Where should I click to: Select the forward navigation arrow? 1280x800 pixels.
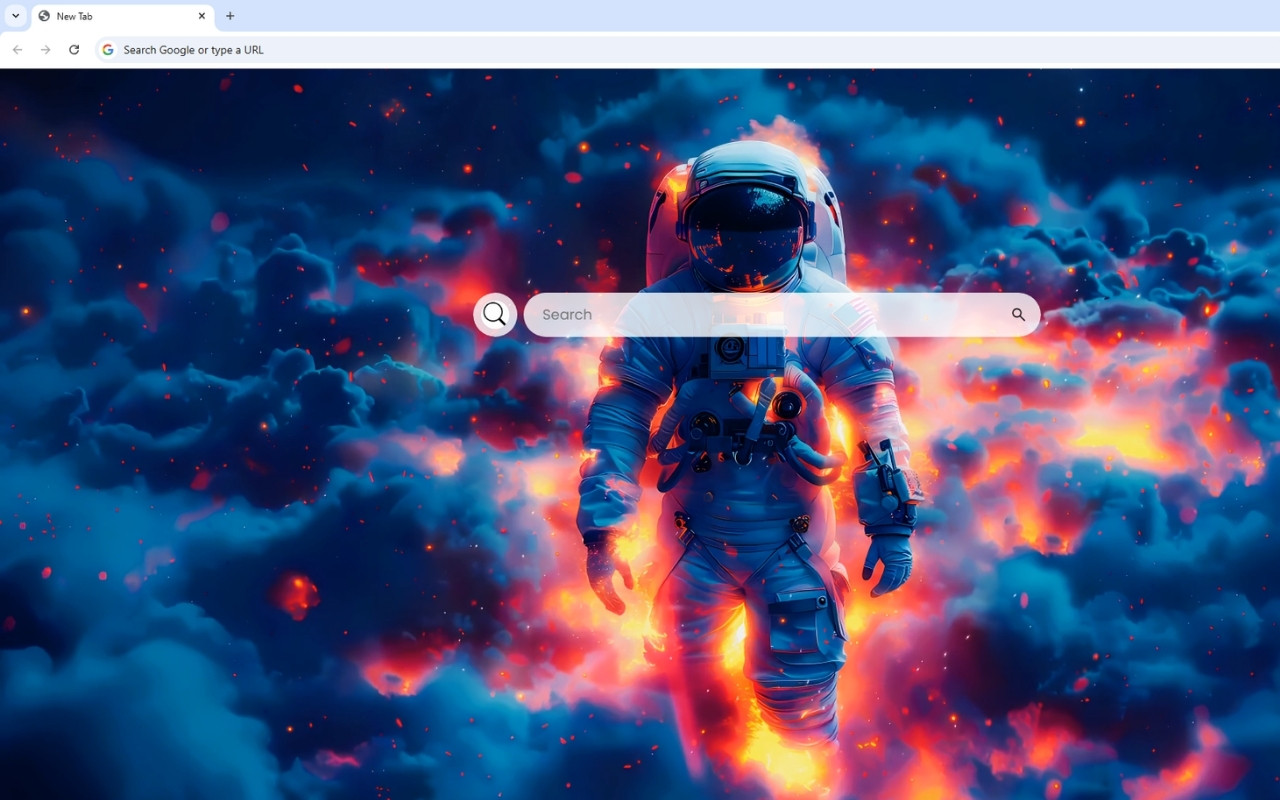point(45,49)
